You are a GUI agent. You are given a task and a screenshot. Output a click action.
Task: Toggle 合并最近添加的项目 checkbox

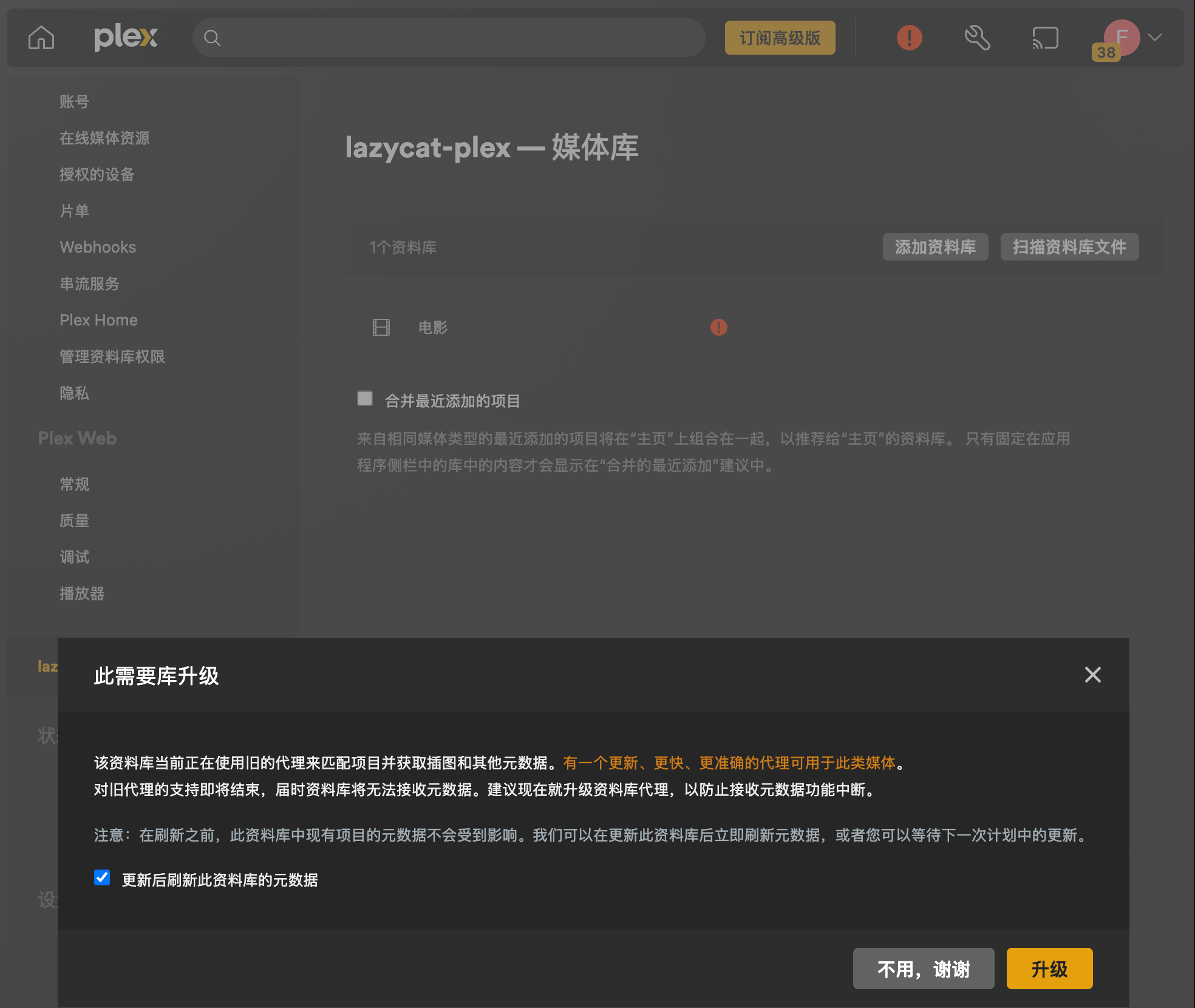point(365,398)
